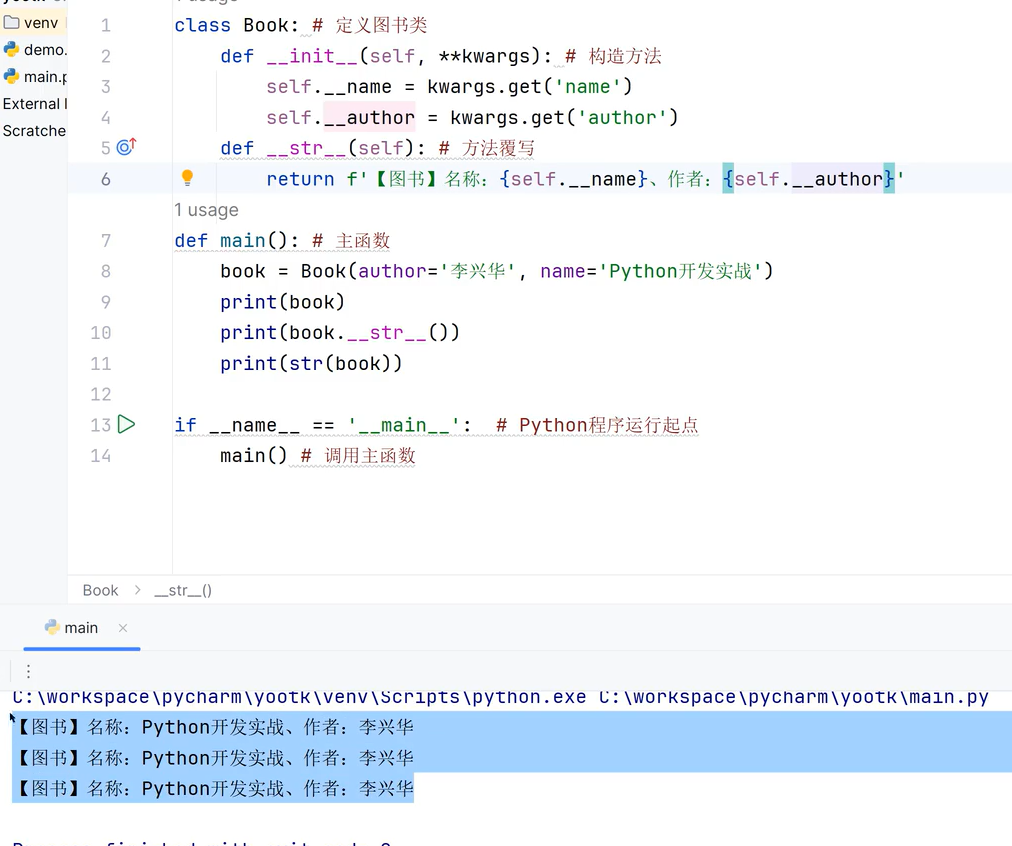Click line number 1 in gutter
This screenshot has width=1012, height=846.
click(x=106, y=25)
